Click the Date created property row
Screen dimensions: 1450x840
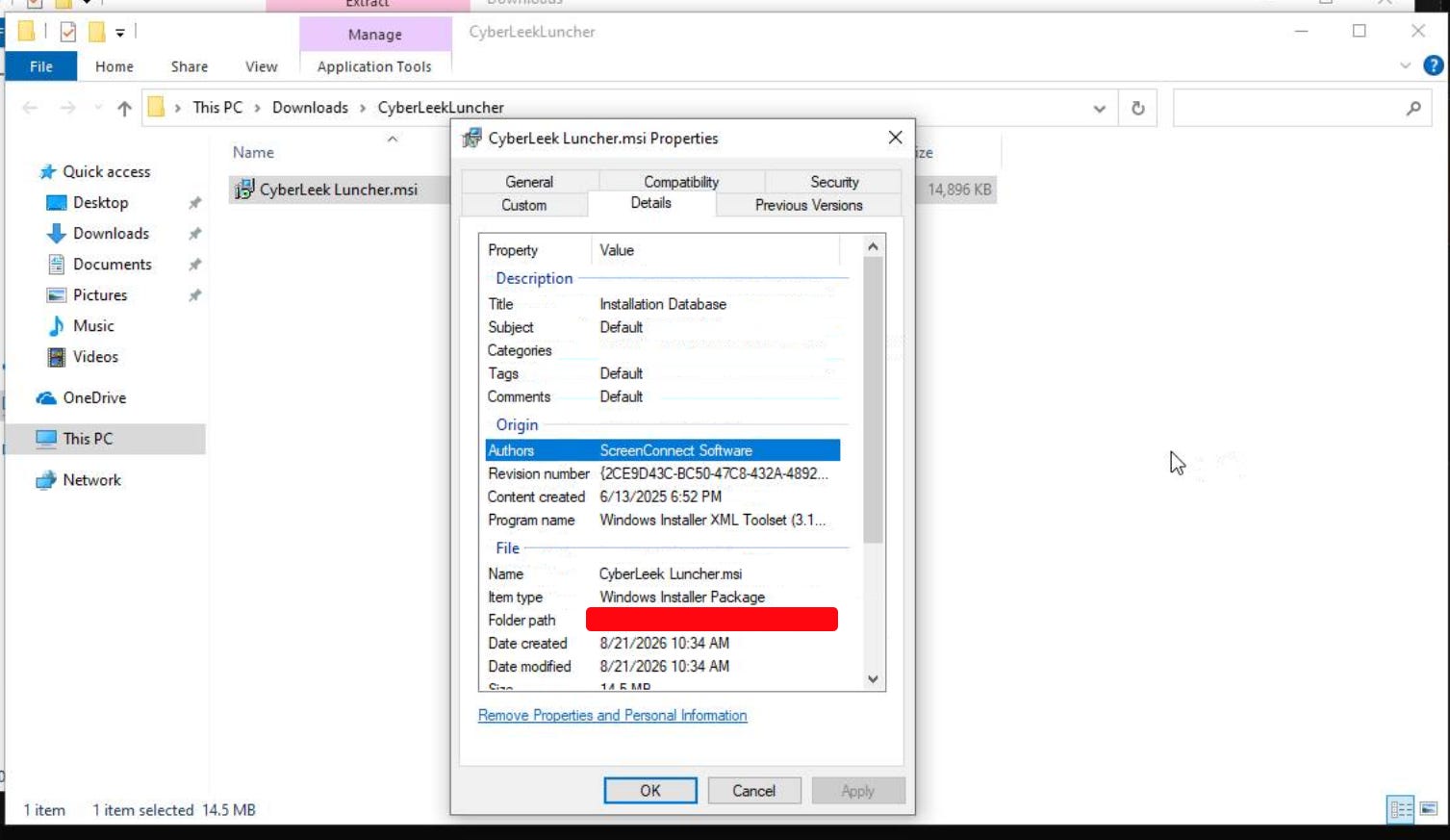(663, 643)
